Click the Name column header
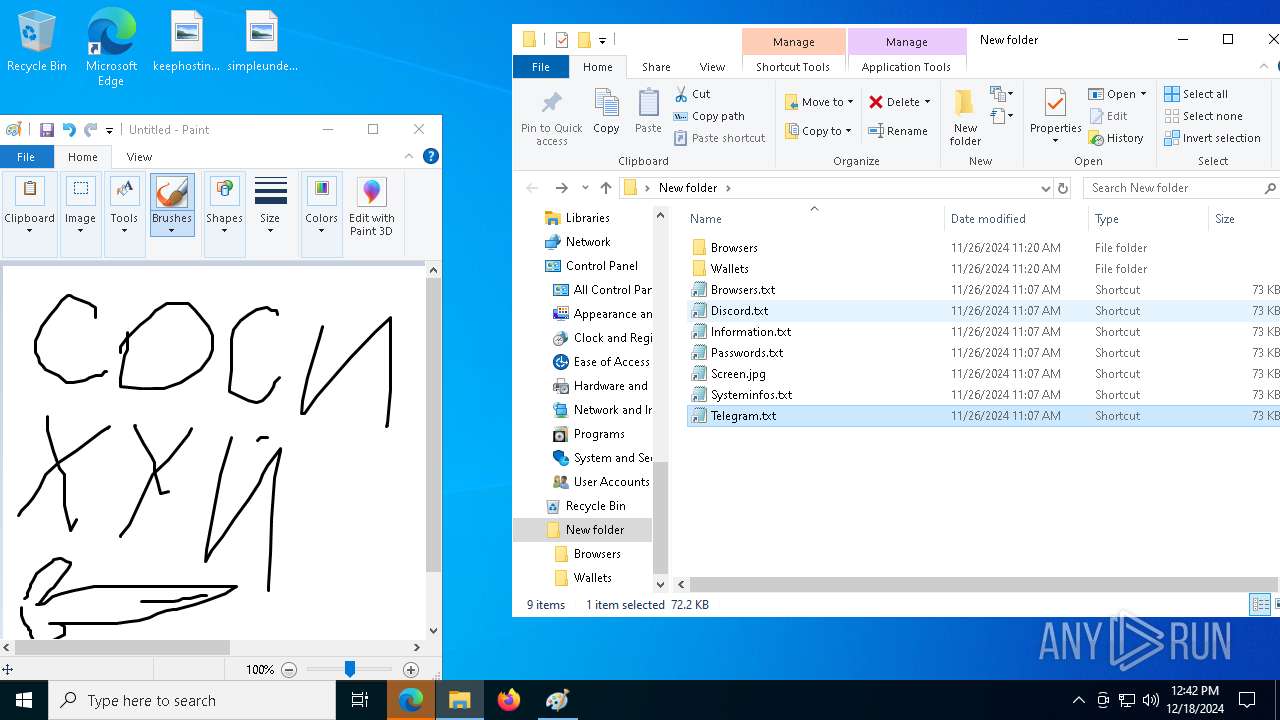Screen dimensions: 1280x720 pos(814,219)
